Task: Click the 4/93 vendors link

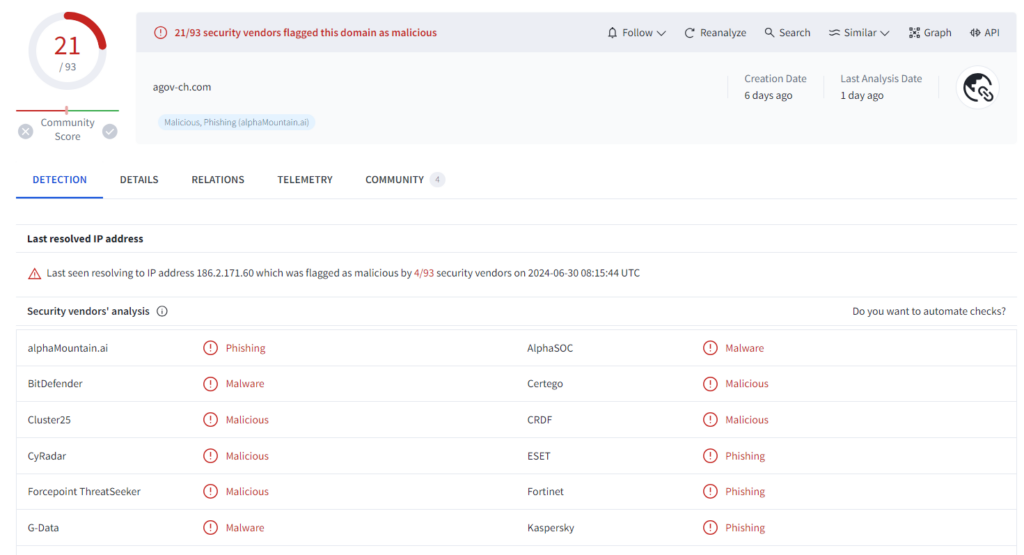Action: coord(424,273)
